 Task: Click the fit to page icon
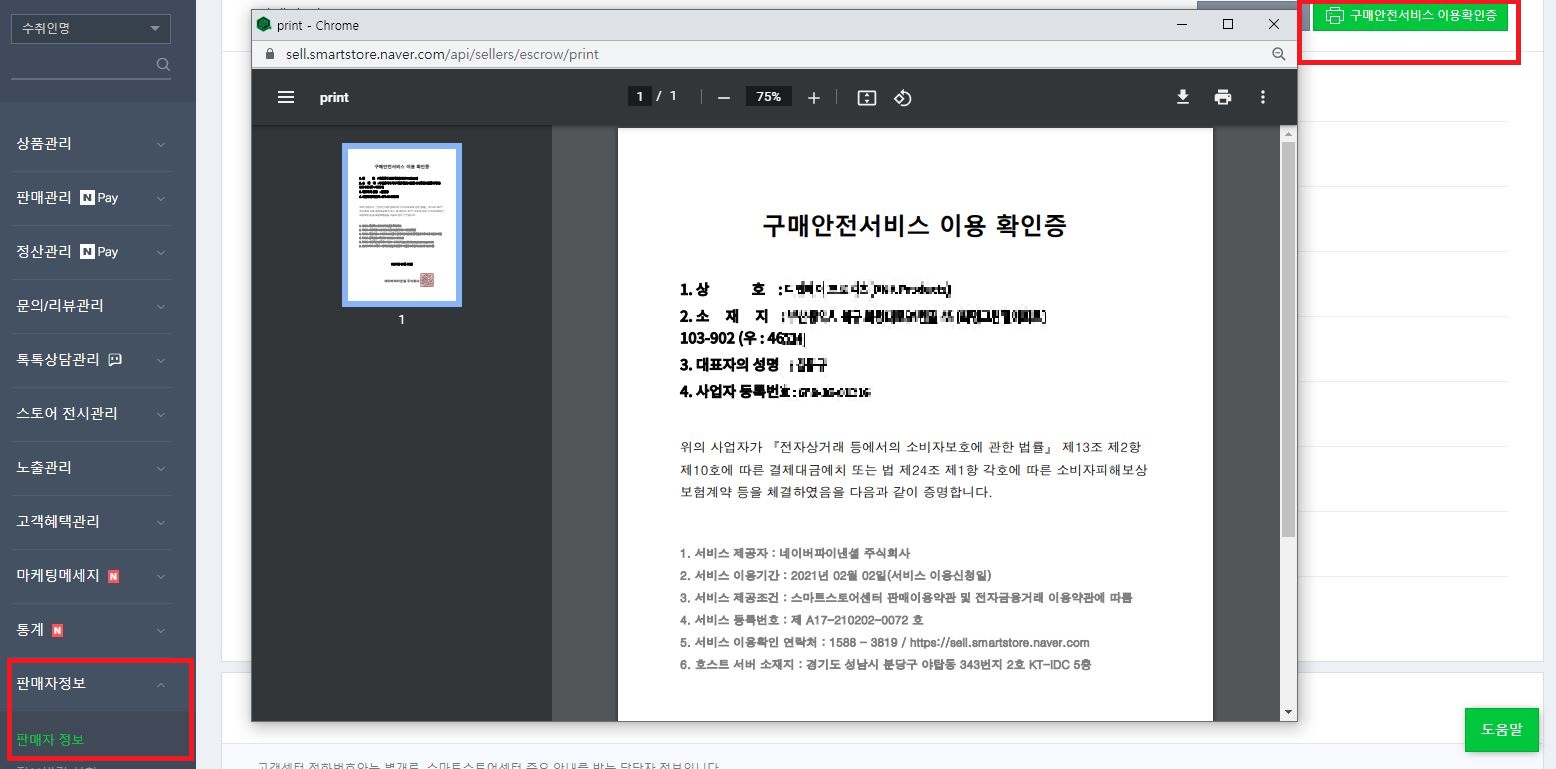(867, 97)
